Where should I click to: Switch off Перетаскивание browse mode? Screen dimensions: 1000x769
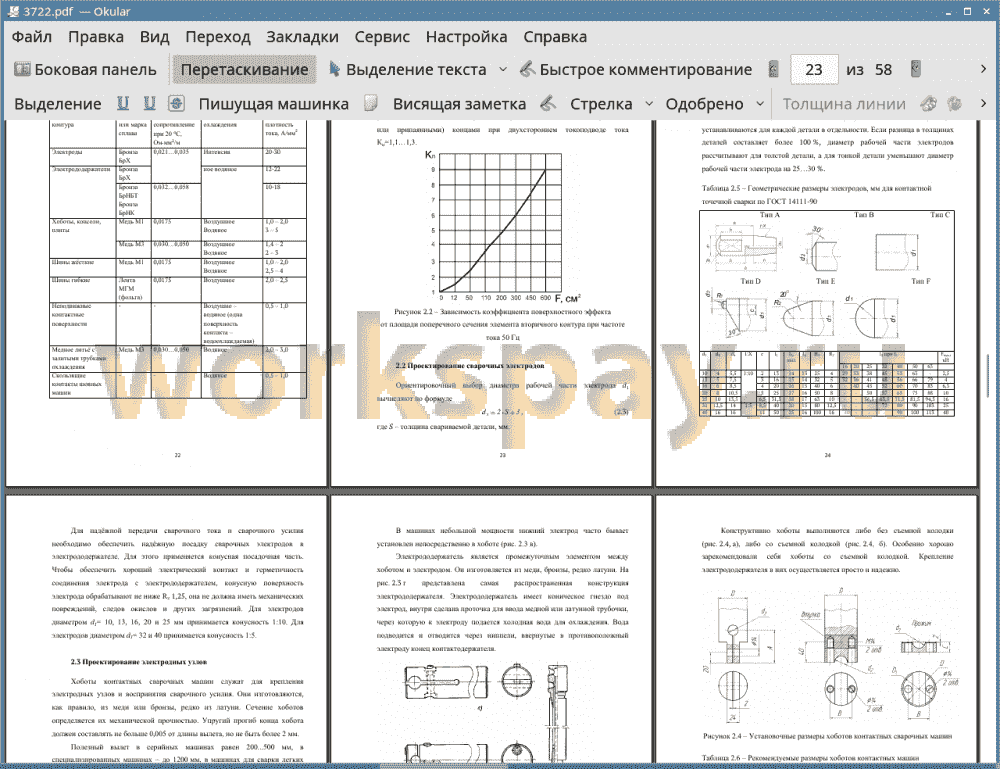[x=244, y=70]
